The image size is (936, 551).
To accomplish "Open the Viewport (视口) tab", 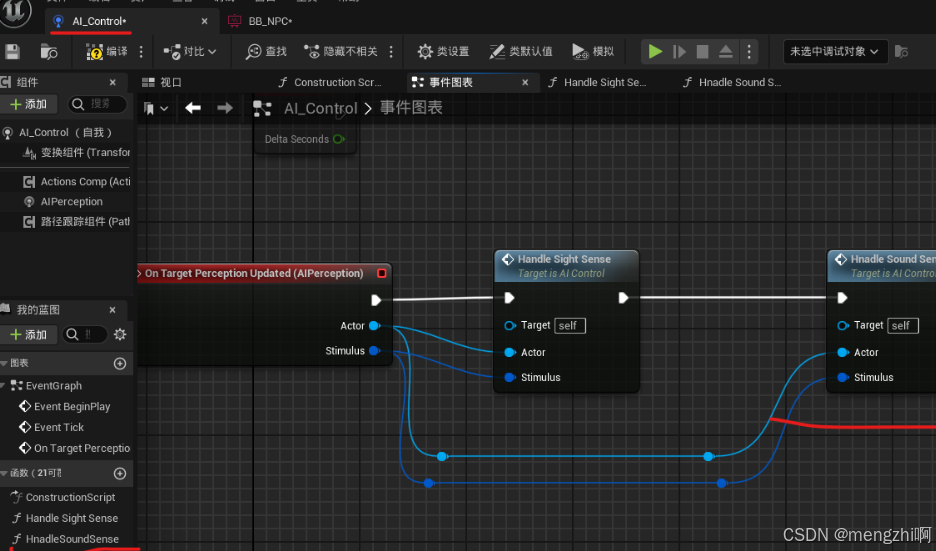I will (162, 82).
